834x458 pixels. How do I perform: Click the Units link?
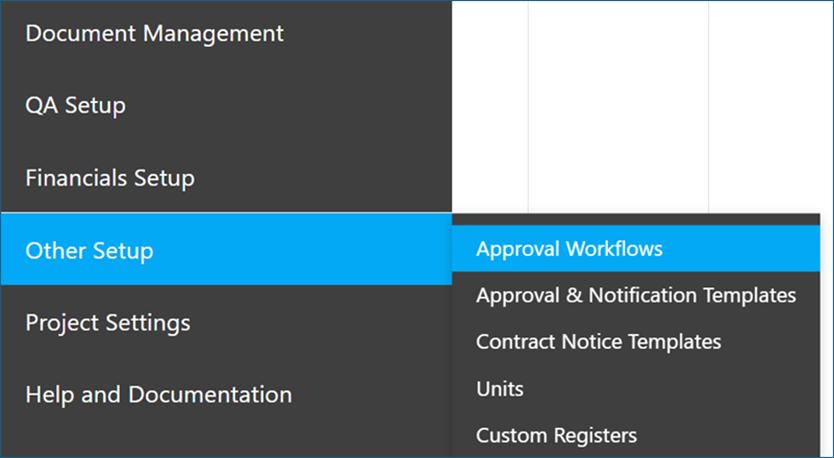tap(500, 388)
